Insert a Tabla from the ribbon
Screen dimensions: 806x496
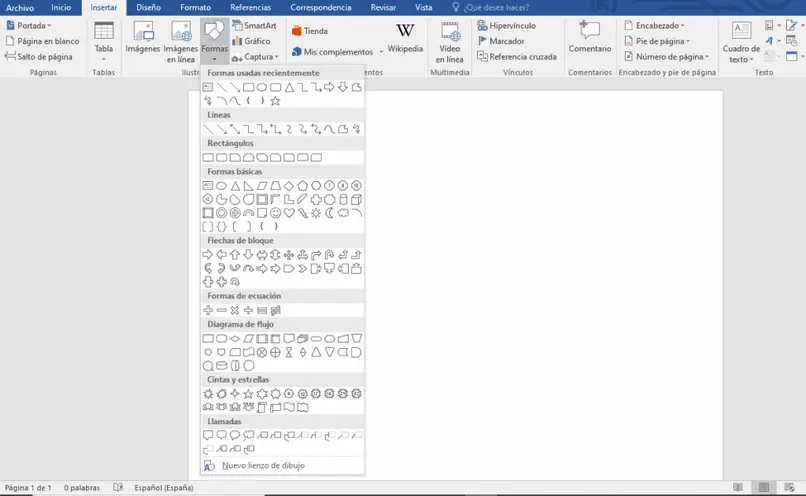click(103, 41)
